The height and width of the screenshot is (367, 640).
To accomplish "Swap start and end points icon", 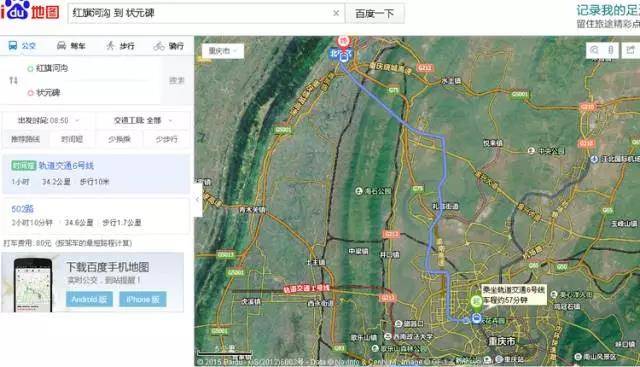I will click(x=13, y=80).
